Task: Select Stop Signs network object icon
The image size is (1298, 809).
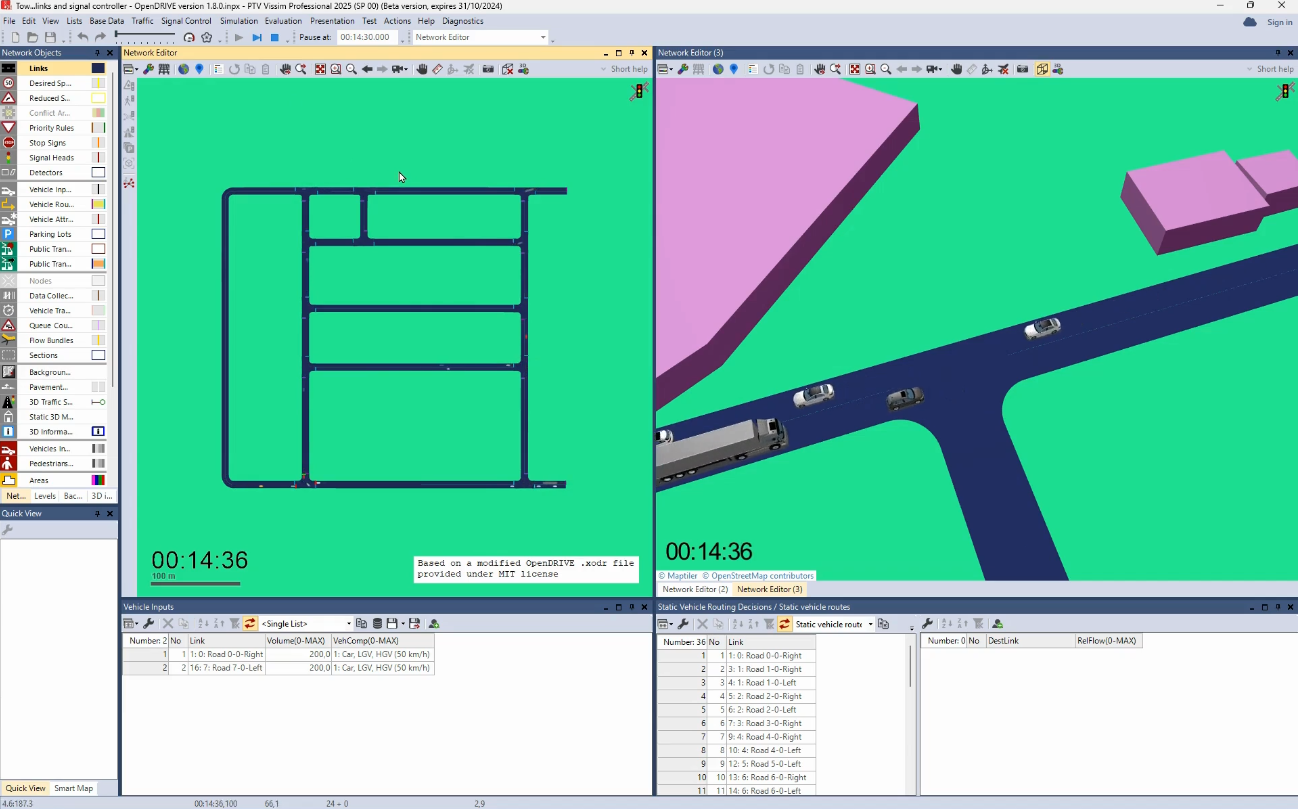Action: [8, 143]
